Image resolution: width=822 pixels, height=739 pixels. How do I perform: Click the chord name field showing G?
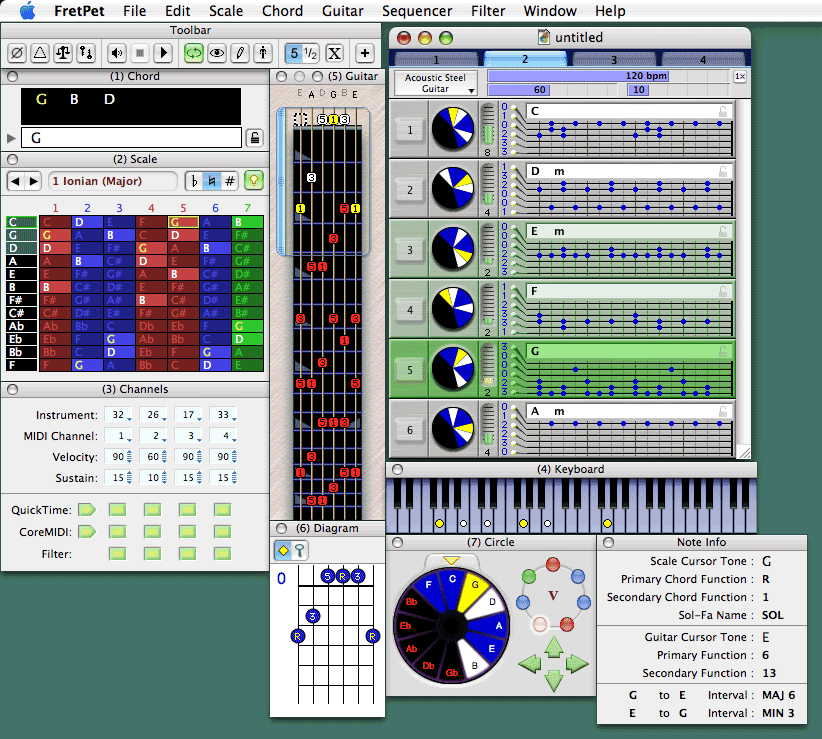click(x=131, y=138)
